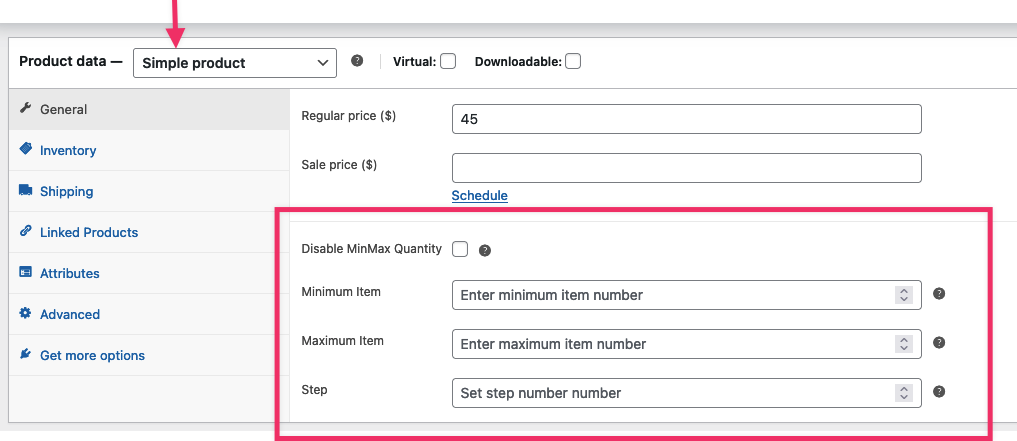
Task: Click the Regular price ($) label
Action: (x=349, y=116)
